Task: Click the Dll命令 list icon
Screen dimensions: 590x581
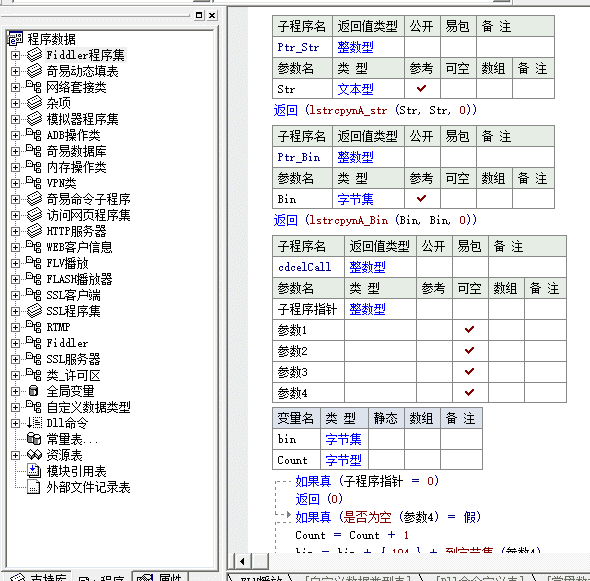Action: pos(34,423)
